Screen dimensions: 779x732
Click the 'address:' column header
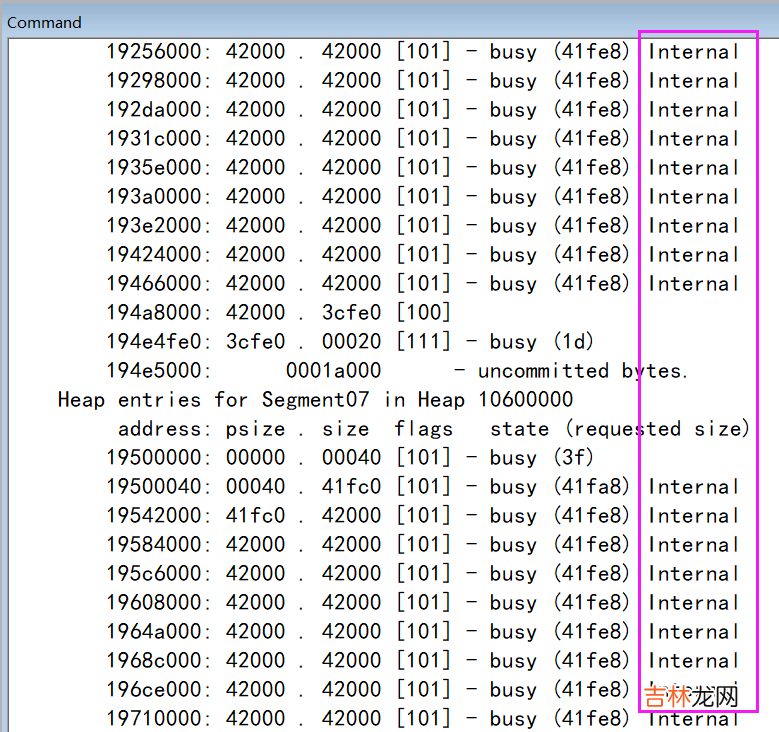tap(164, 429)
